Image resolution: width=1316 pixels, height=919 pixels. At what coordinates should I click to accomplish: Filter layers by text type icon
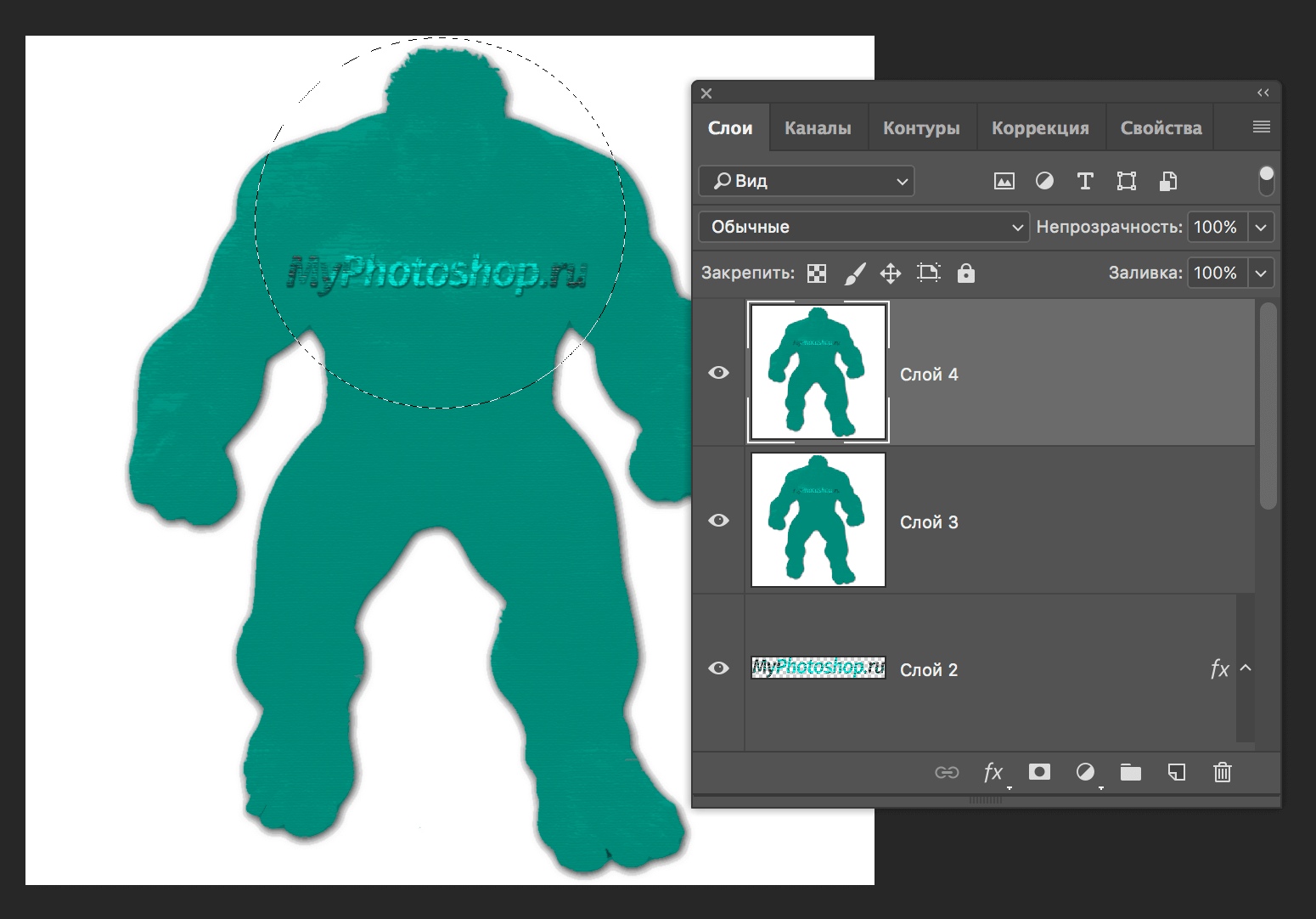point(1085,181)
